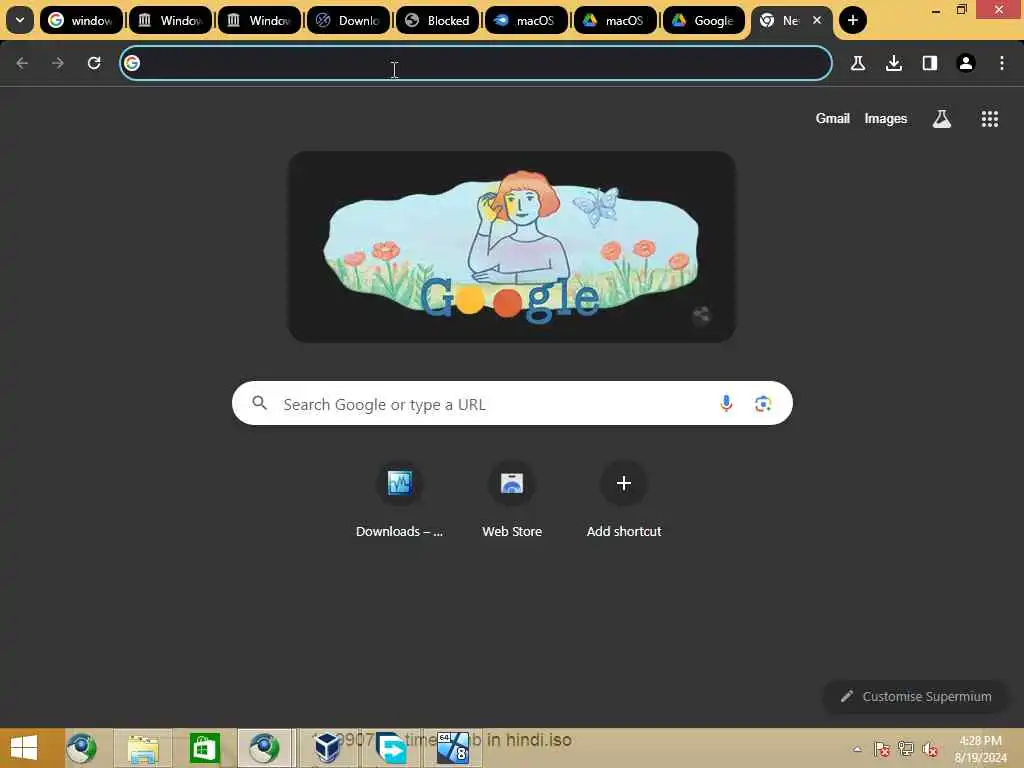Switch to the 'Google' Drive tab
Image resolution: width=1024 pixels, height=768 pixels.
click(704, 20)
